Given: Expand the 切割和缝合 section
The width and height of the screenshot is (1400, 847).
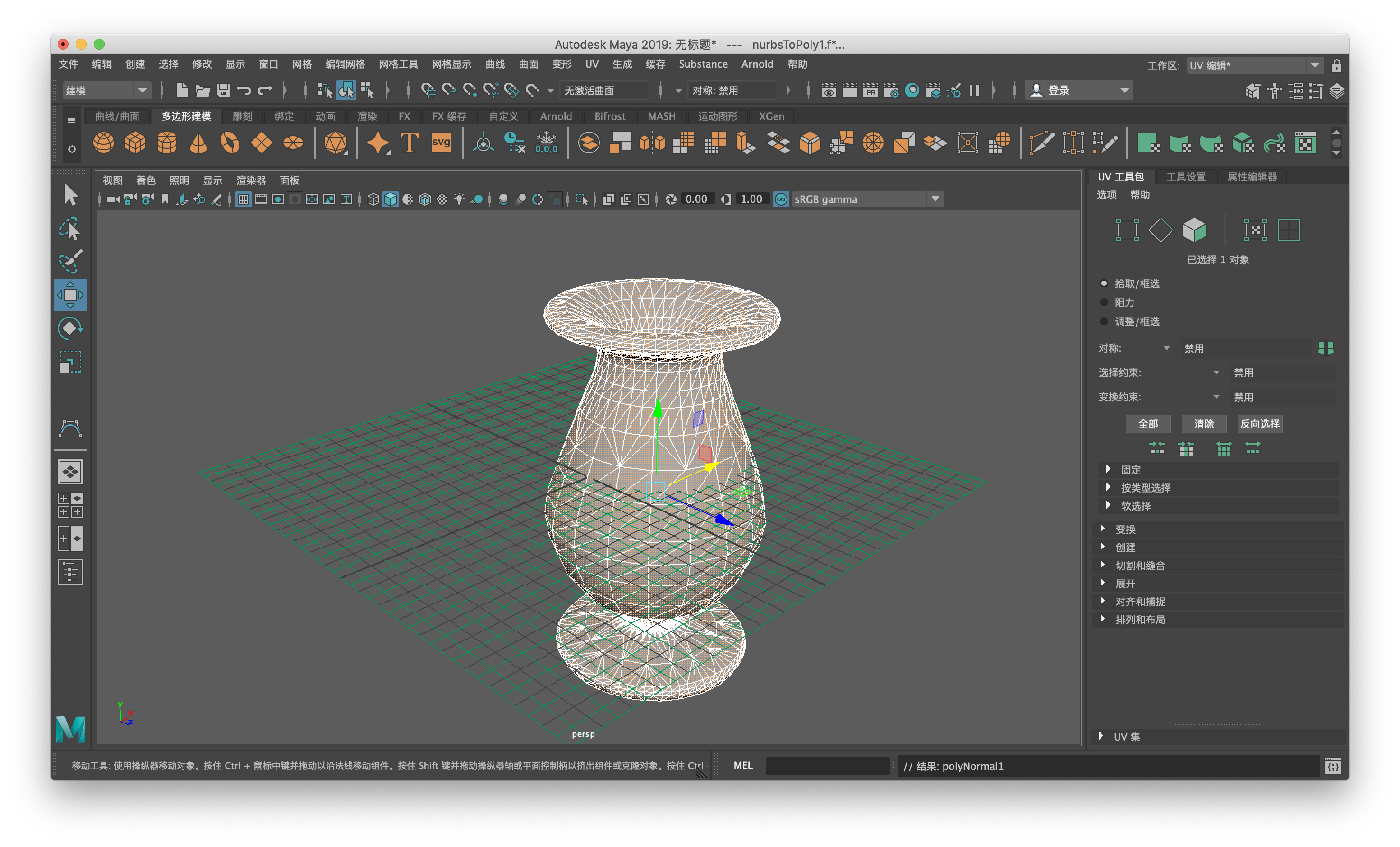Looking at the screenshot, I should [1218, 565].
